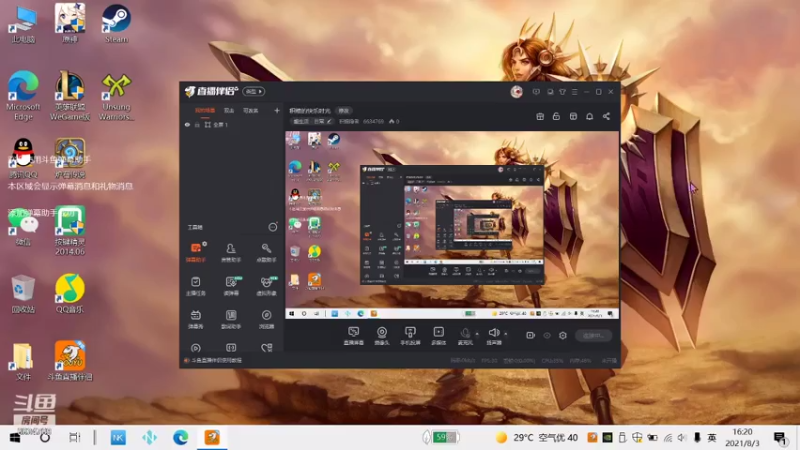Open the Steam desktop shortcut
This screenshot has height=450, width=800.
click(116, 23)
